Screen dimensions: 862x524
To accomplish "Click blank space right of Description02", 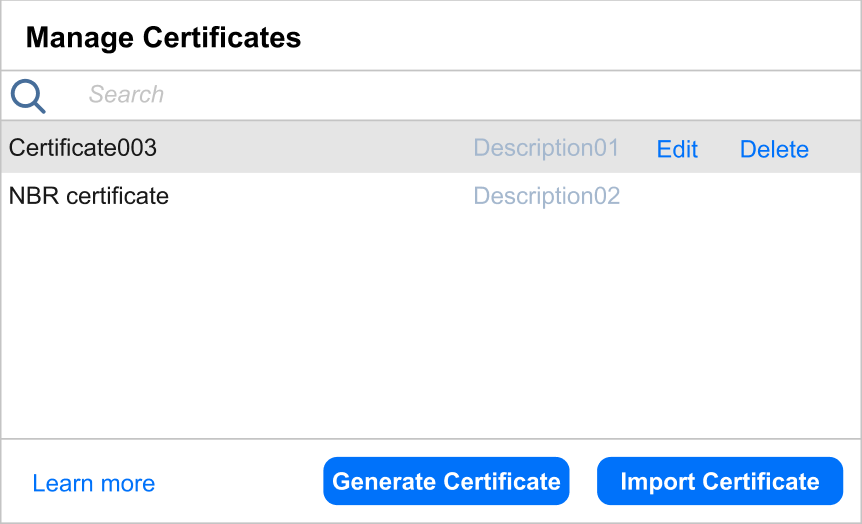I will (740, 196).
